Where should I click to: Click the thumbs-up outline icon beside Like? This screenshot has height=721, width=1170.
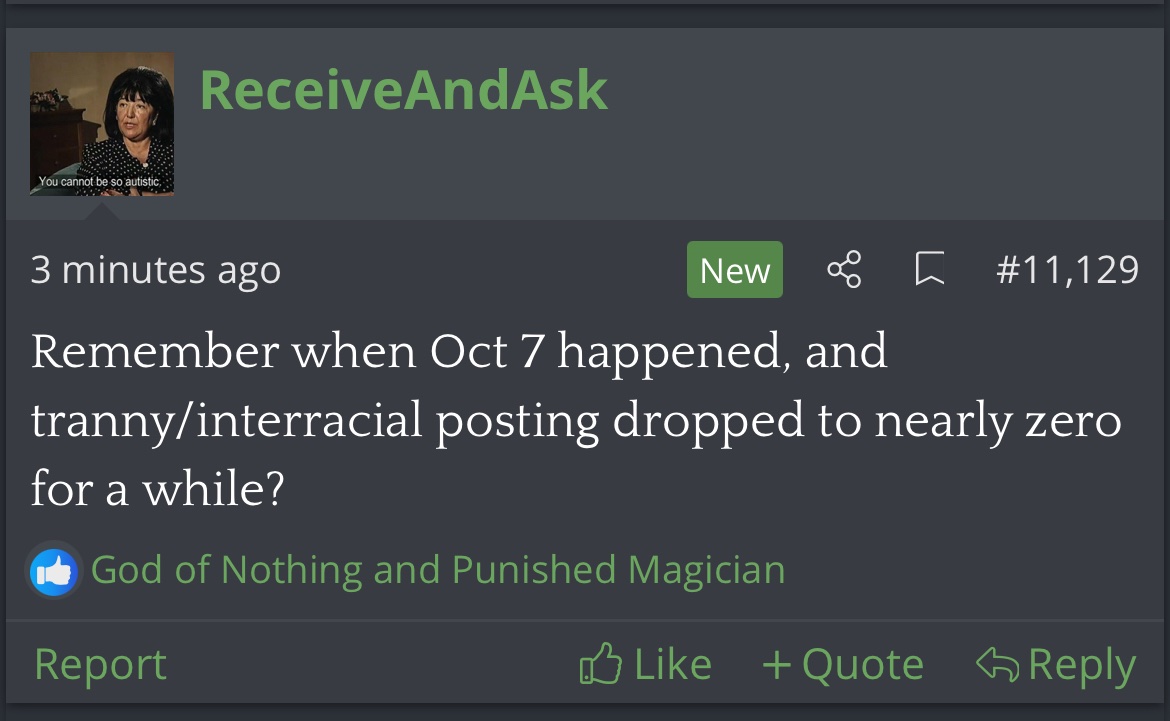point(601,664)
